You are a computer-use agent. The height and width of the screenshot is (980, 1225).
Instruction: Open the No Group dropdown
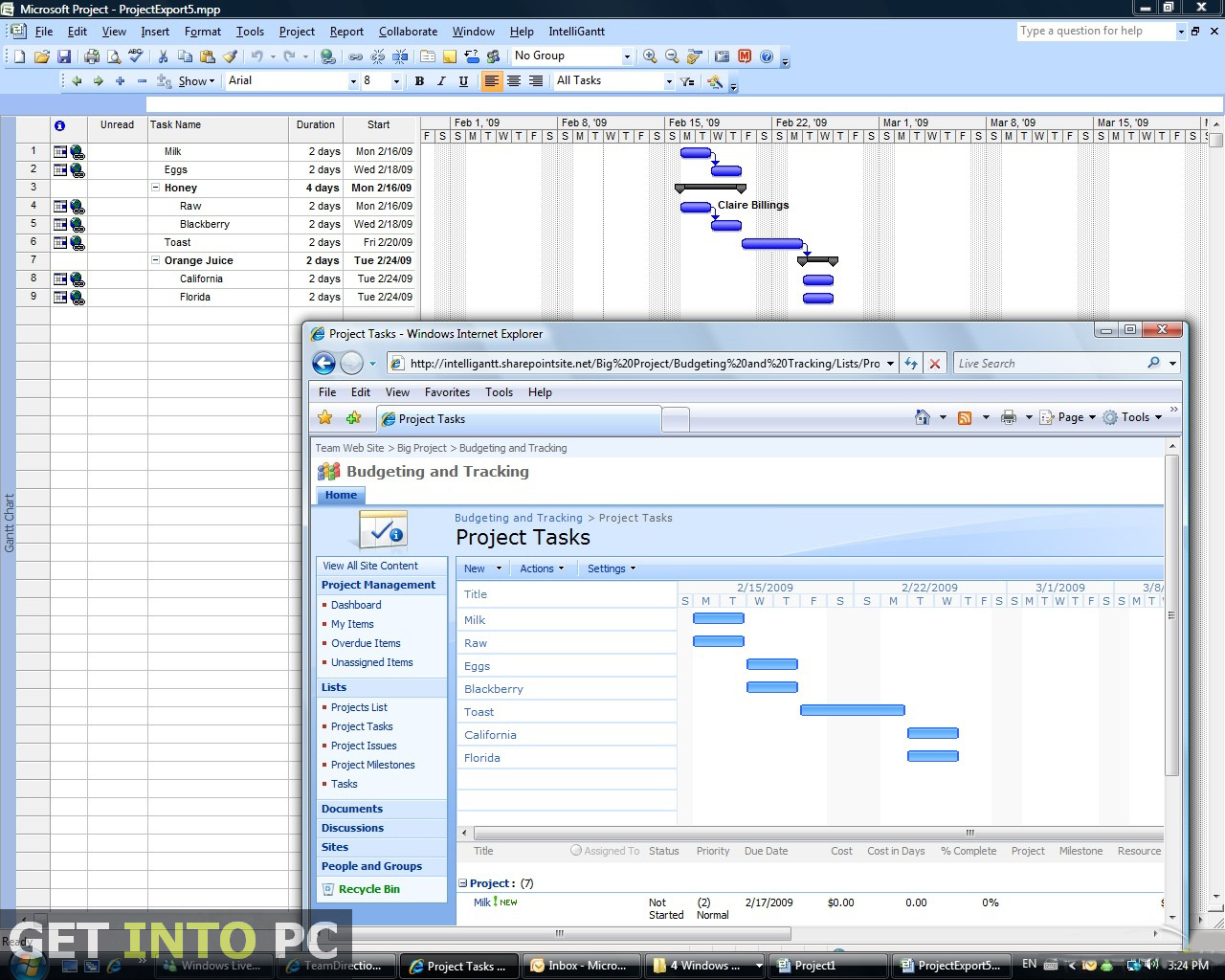627,56
